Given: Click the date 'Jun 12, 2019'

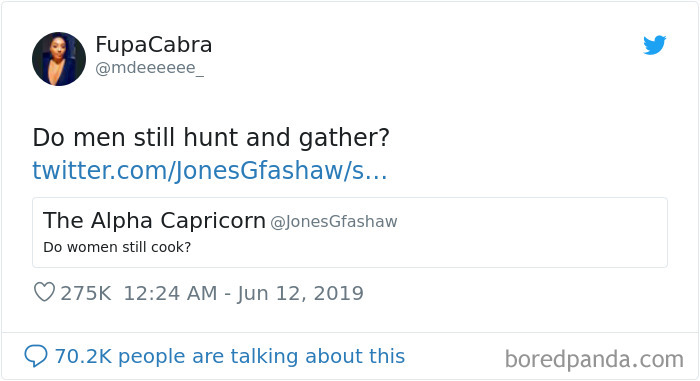Looking at the screenshot, I should click(300, 294).
